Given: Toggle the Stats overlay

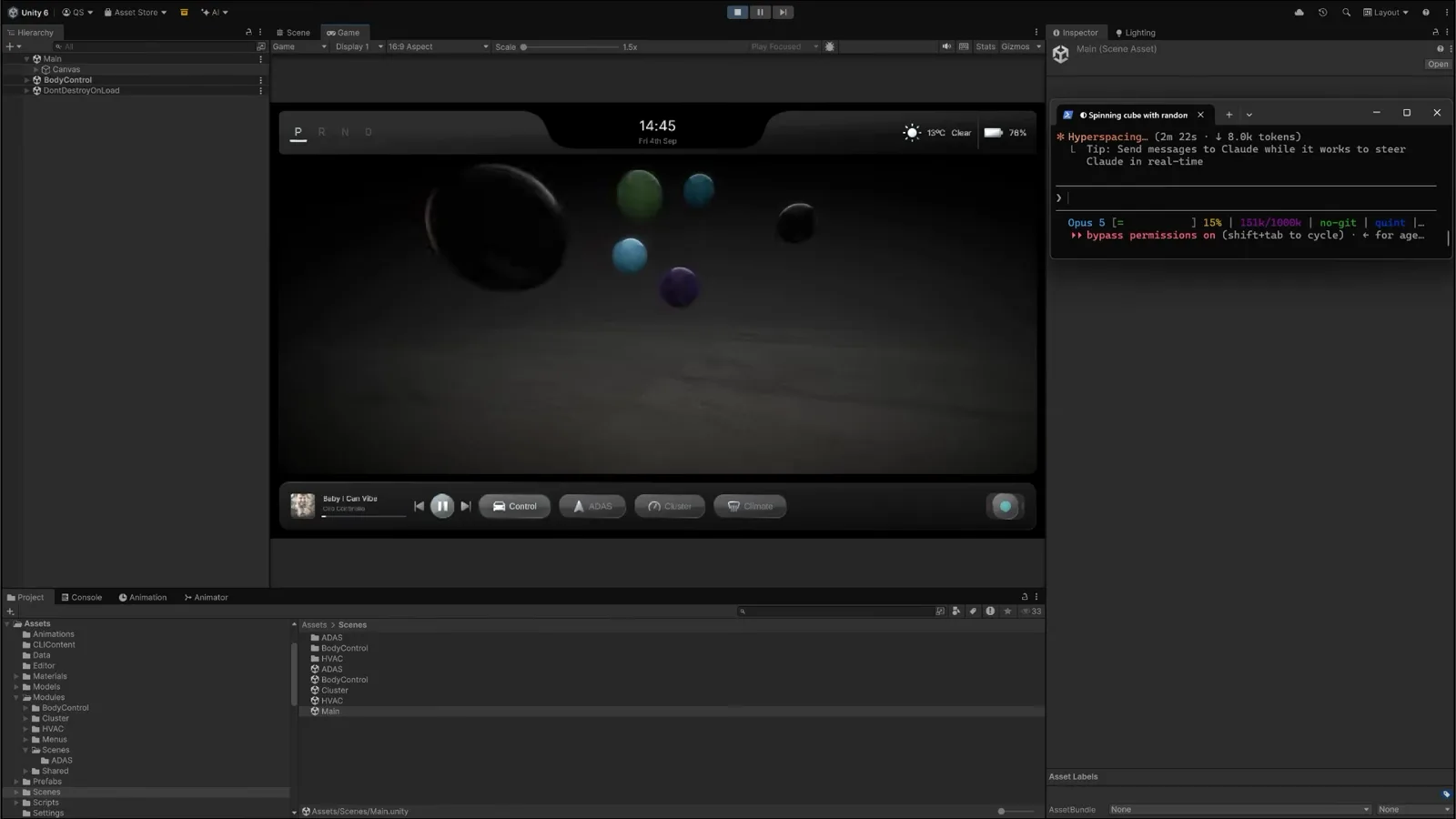Looking at the screenshot, I should (986, 46).
